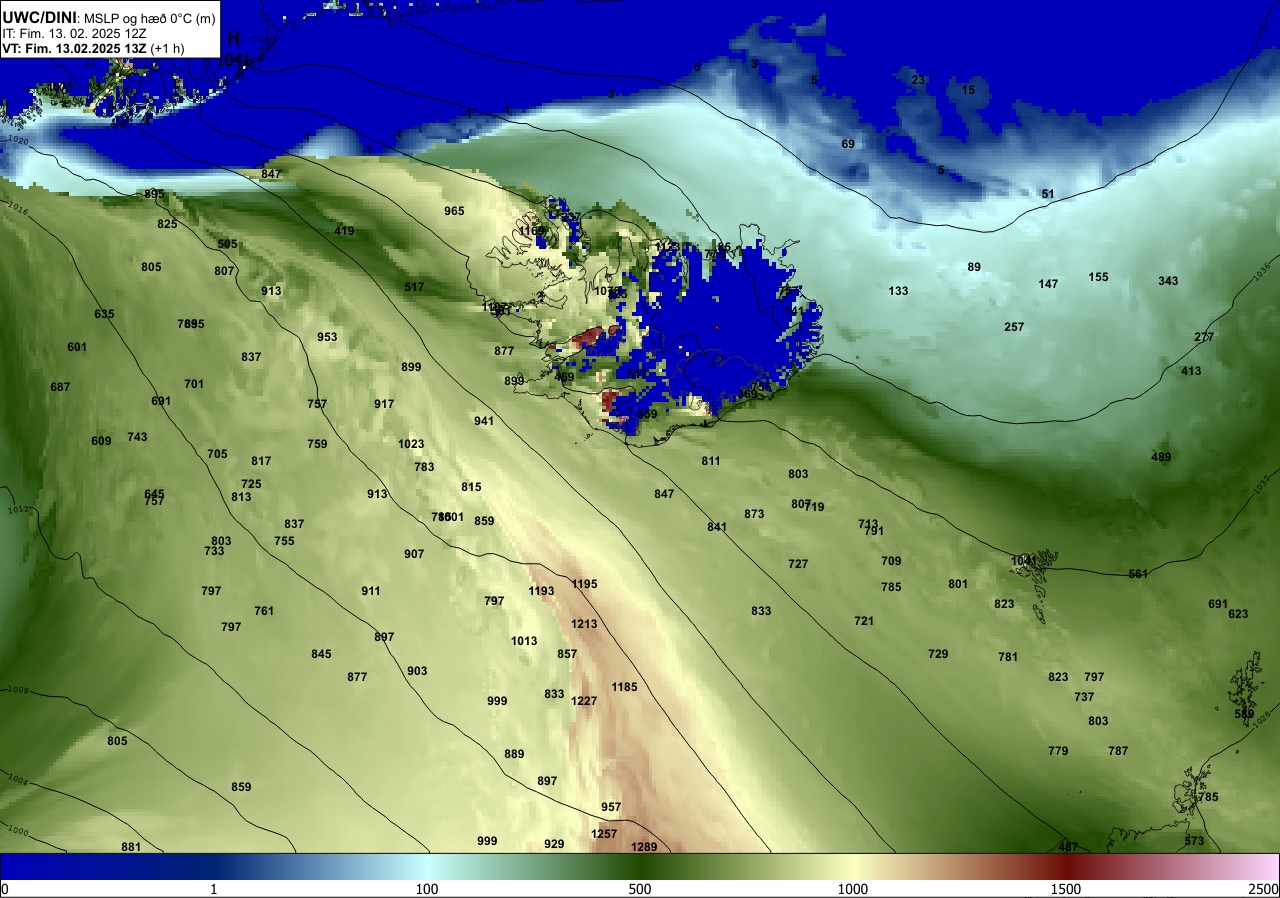The width and height of the screenshot is (1280, 898).
Task: Click the map value 873
Action: [x=754, y=514]
